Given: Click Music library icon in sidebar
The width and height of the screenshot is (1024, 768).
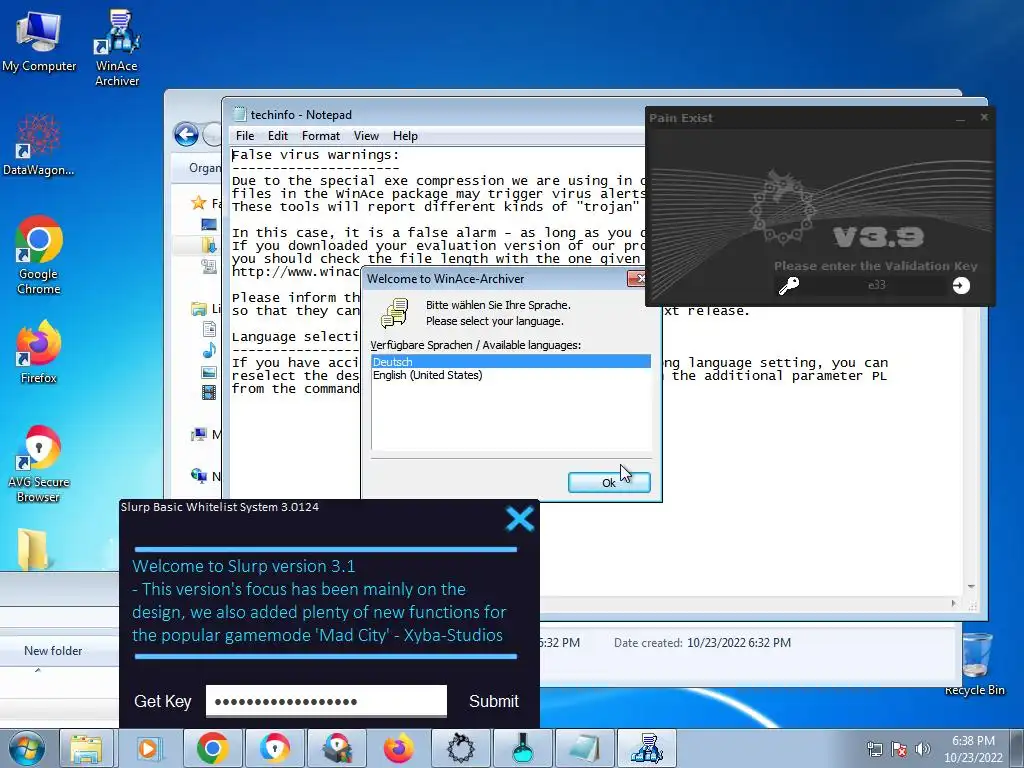Looking at the screenshot, I should click(209, 351).
